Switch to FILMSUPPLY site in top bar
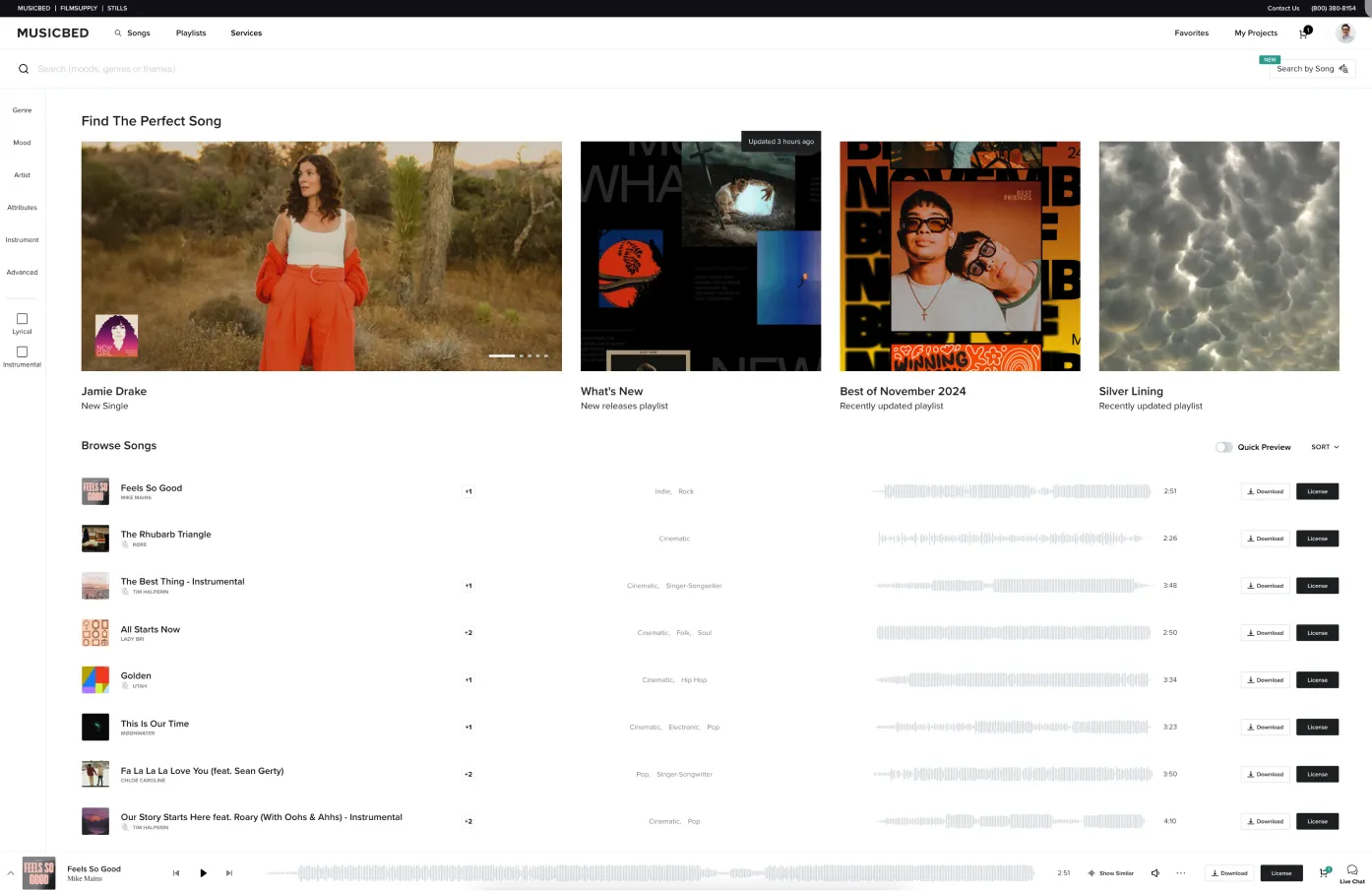 coord(79,8)
